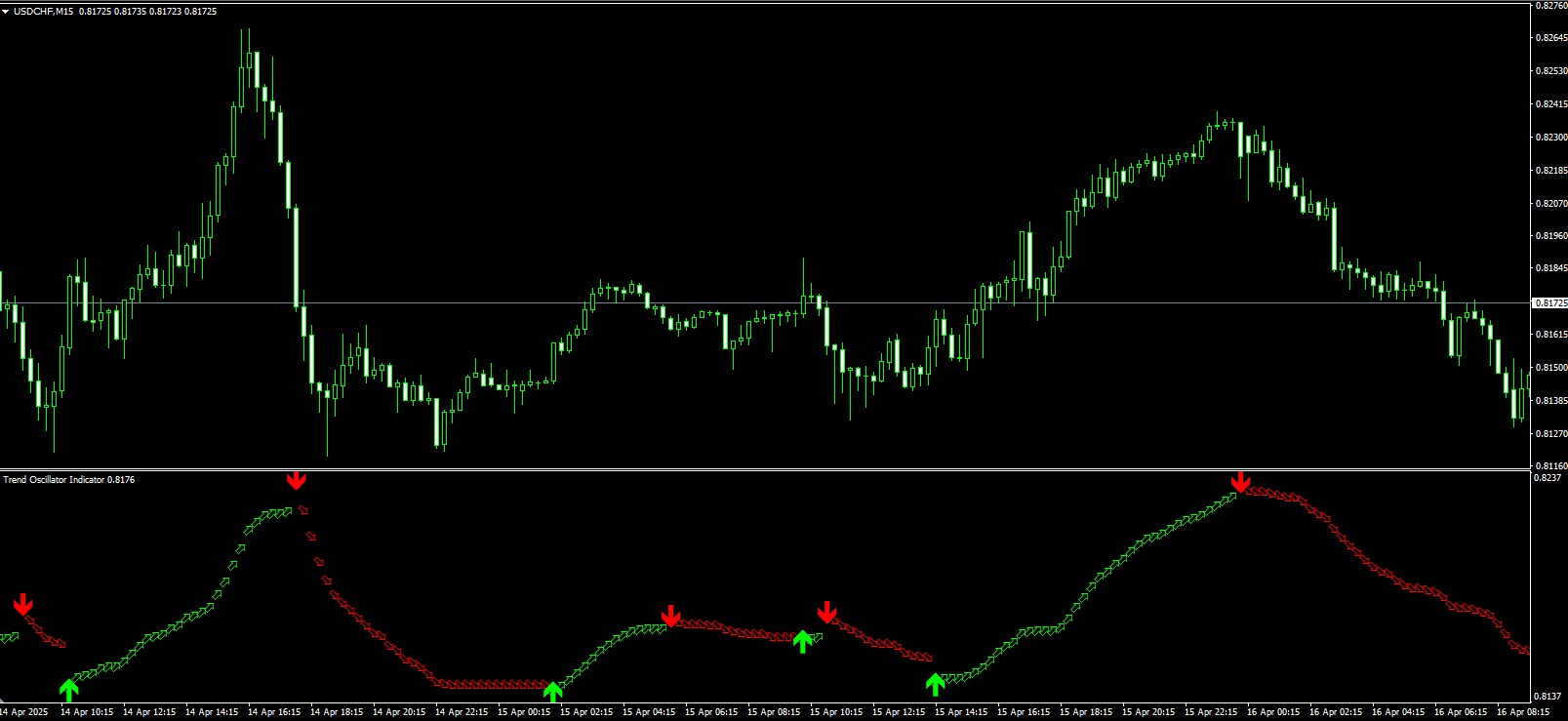Click the 0.8137 indicator scale value
The height and width of the screenshot is (721, 1568).
(x=1548, y=697)
